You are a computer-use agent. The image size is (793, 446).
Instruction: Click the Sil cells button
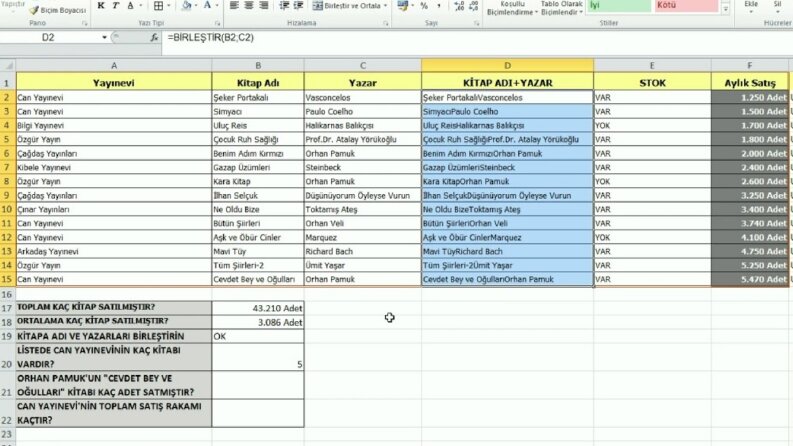tap(777, 7)
